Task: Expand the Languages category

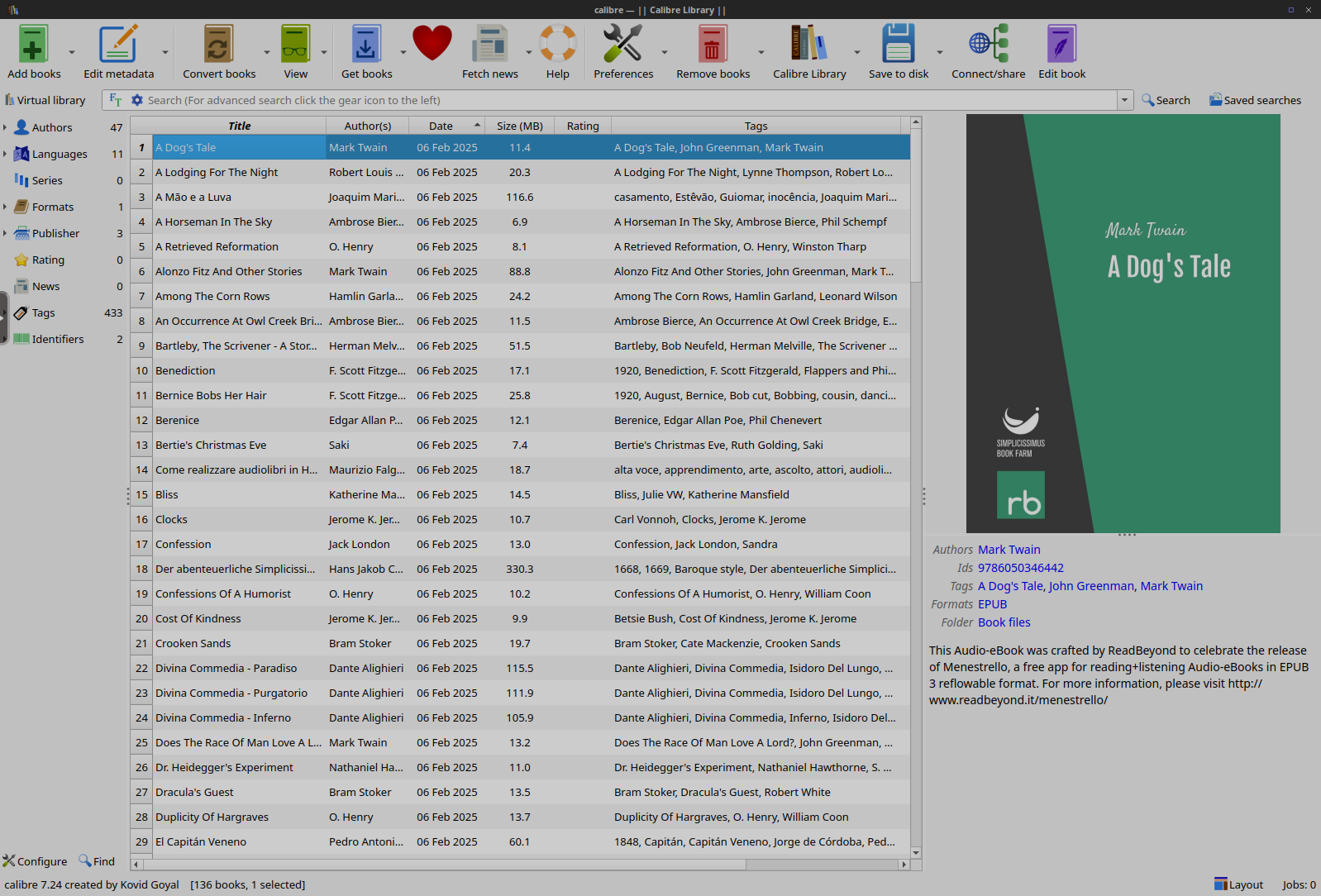Action: click(x=5, y=154)
